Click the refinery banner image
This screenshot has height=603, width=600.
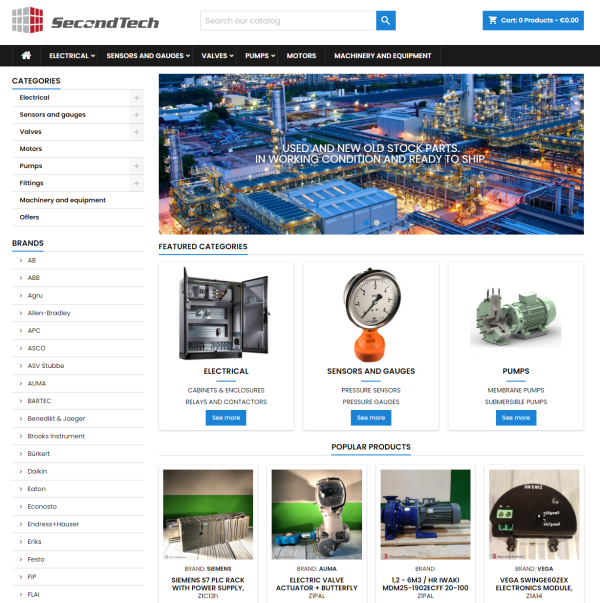click(371, 154)
